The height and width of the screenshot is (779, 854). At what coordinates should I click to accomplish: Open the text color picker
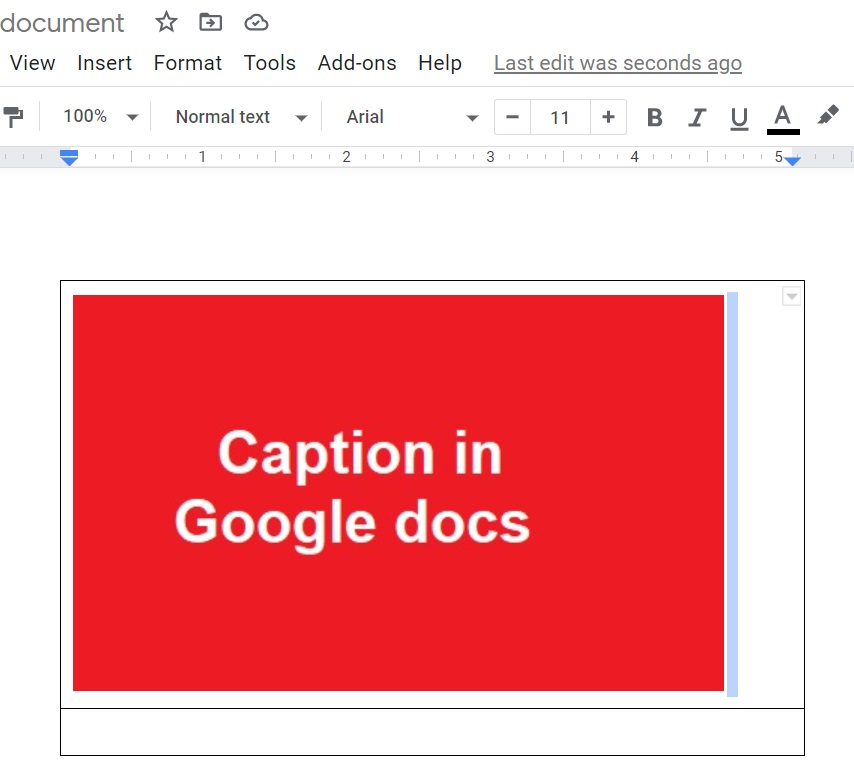click(x=783, y=117)
